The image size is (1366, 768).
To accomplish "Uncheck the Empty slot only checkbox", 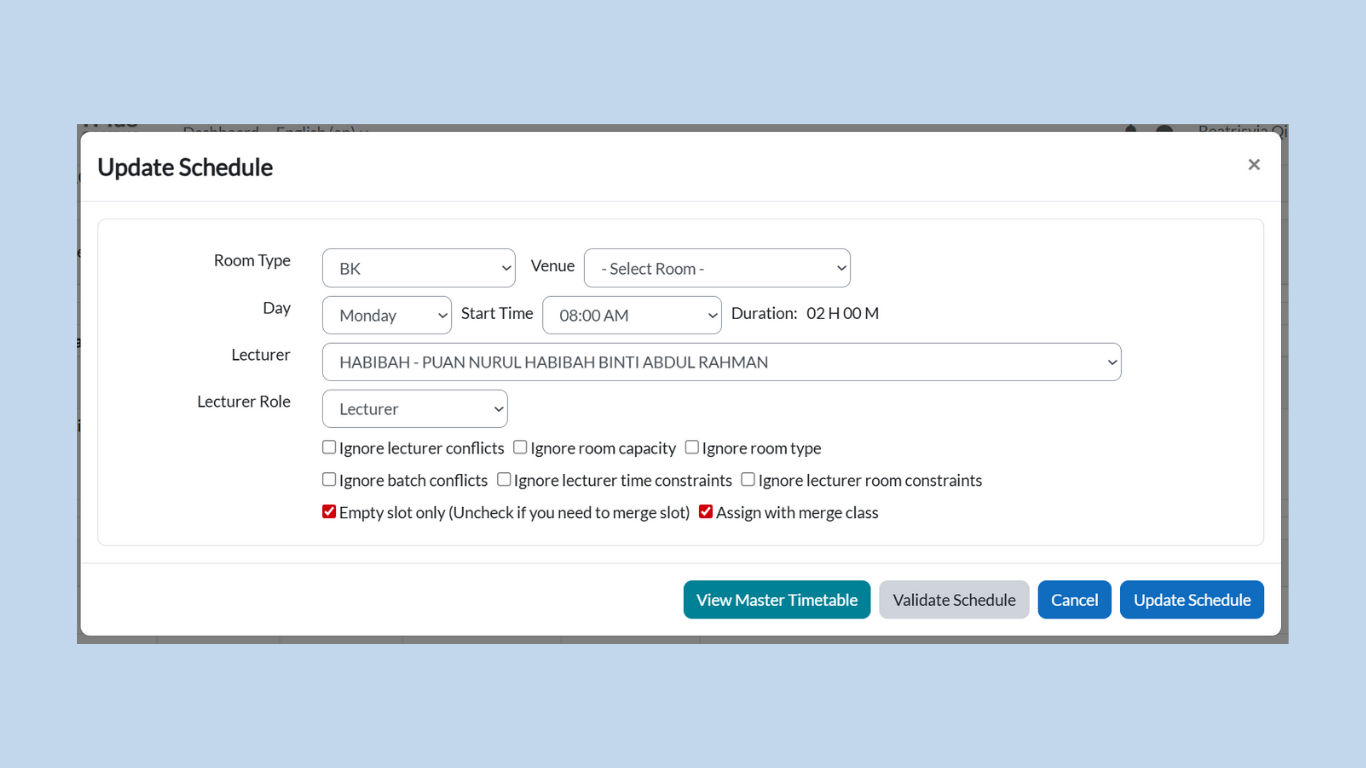I will [x=329, y=512].
